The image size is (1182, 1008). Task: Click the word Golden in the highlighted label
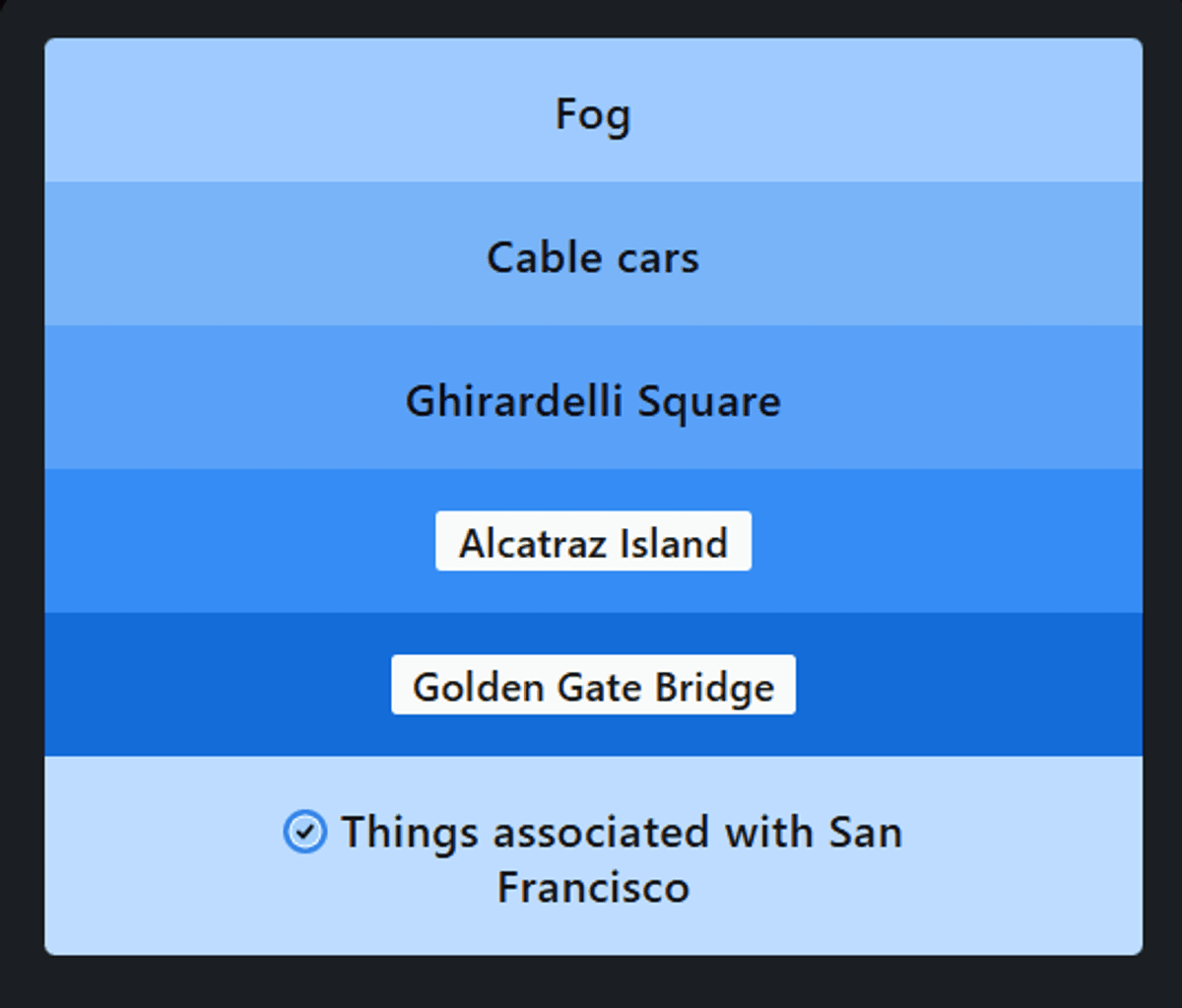(480, 687)
